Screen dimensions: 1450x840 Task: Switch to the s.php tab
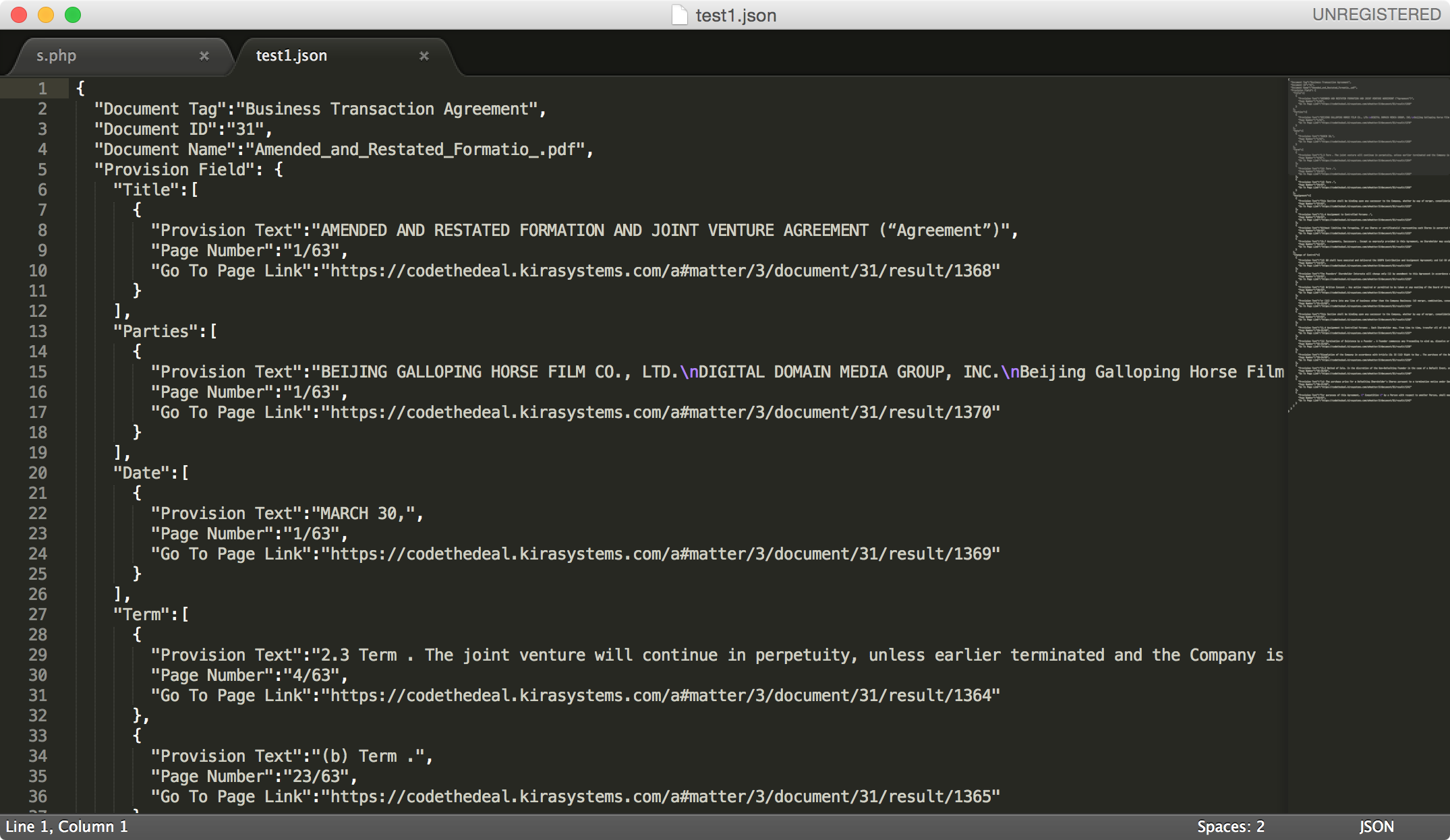[x=57, y=56]
